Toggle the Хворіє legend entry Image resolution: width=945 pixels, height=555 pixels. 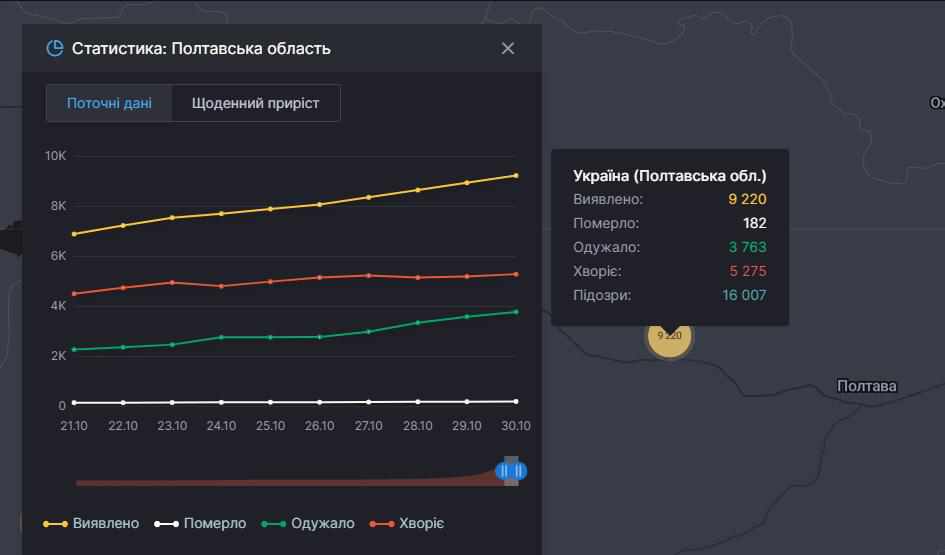(407, 523)
